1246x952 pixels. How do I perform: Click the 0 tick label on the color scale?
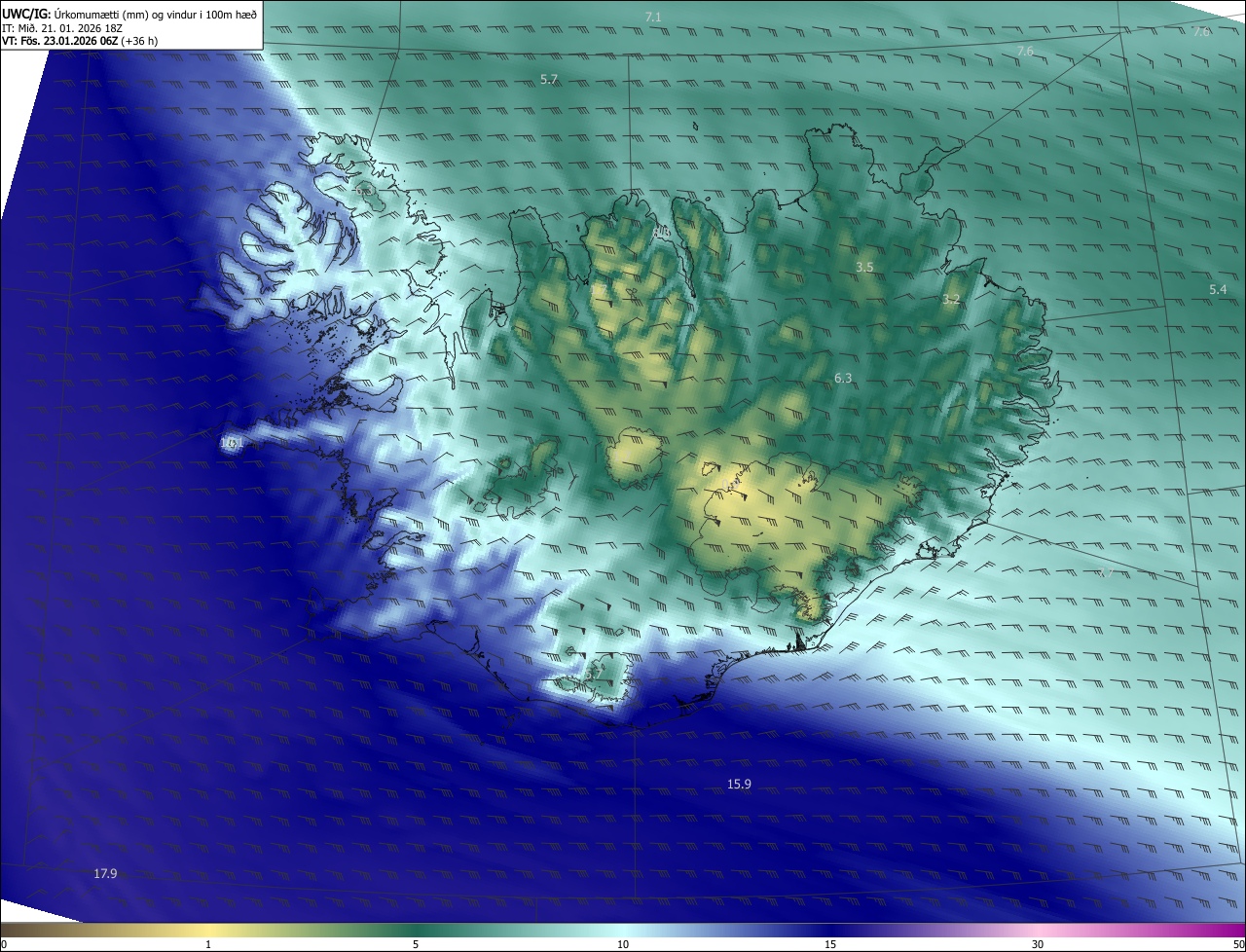point(4,944)
